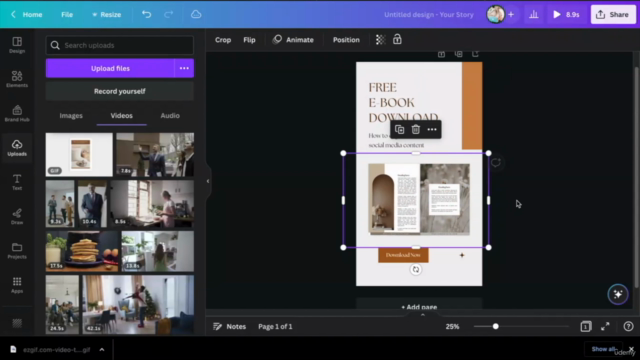Enter fullscreen presentation mode icon
640x360 pixels.
click(605, 326)
